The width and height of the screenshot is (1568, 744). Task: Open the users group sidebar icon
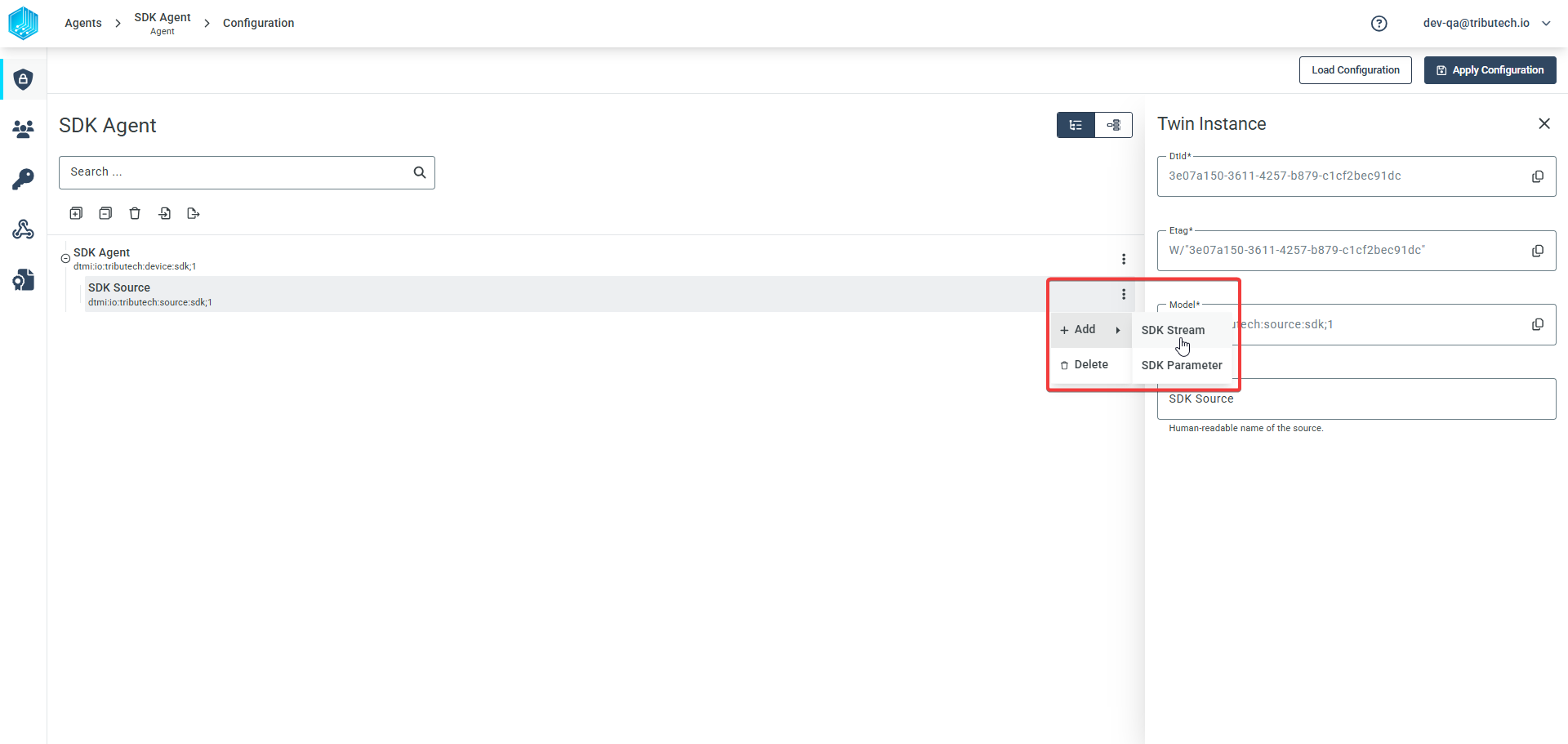[24, 129]
